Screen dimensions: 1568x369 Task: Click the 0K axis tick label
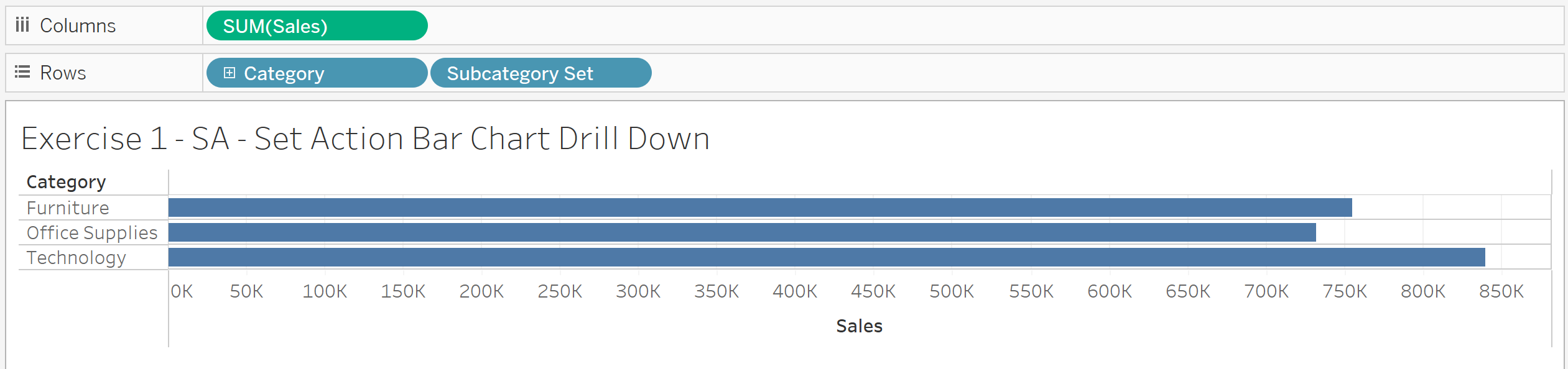[182, 291]
